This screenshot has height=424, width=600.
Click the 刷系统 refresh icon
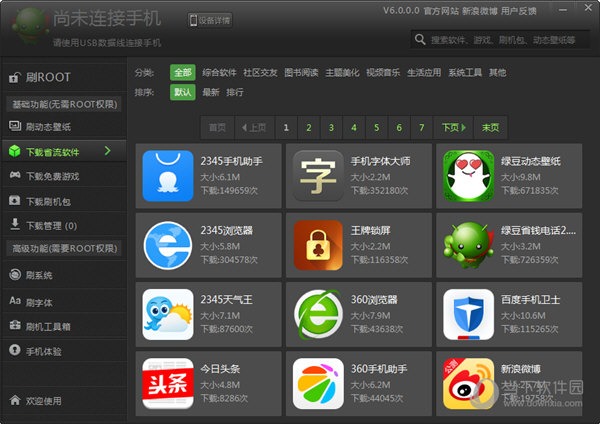click(15, 274)
